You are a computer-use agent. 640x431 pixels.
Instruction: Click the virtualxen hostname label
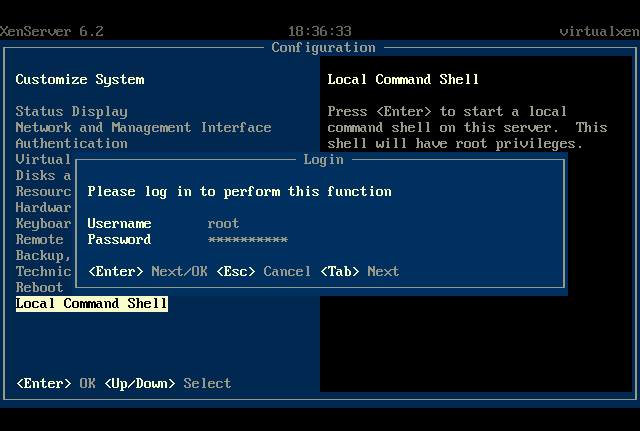(x=598, y=31)
